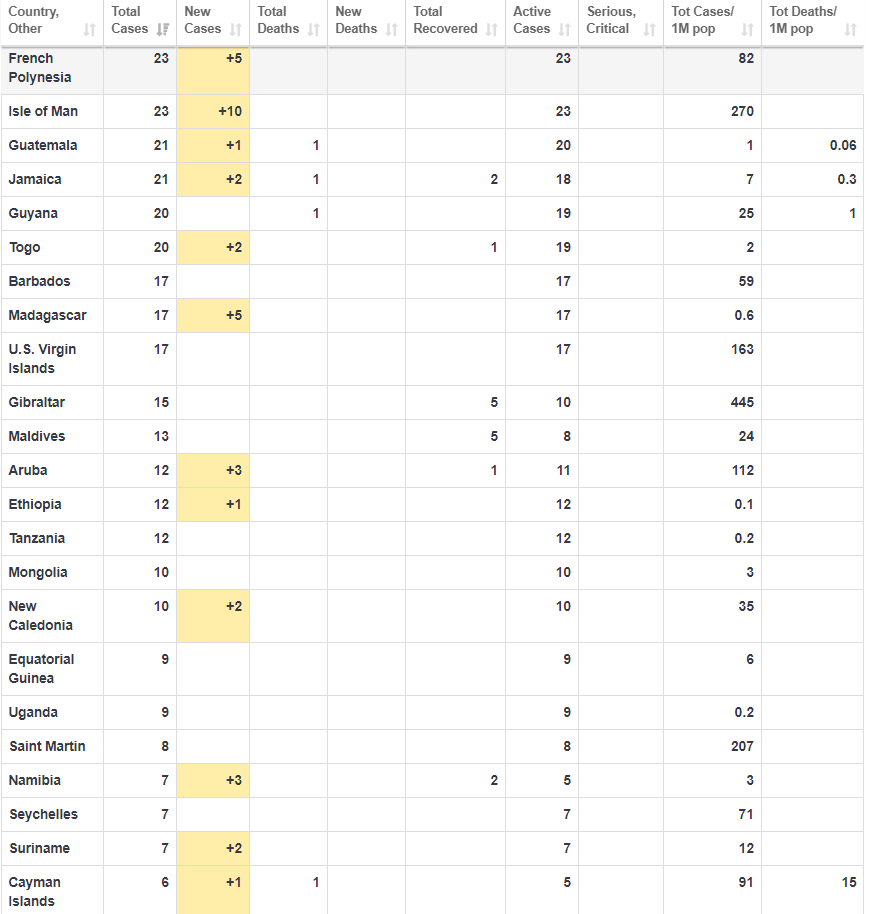Click the Ethiopia country cell

[x=35, y=504]
